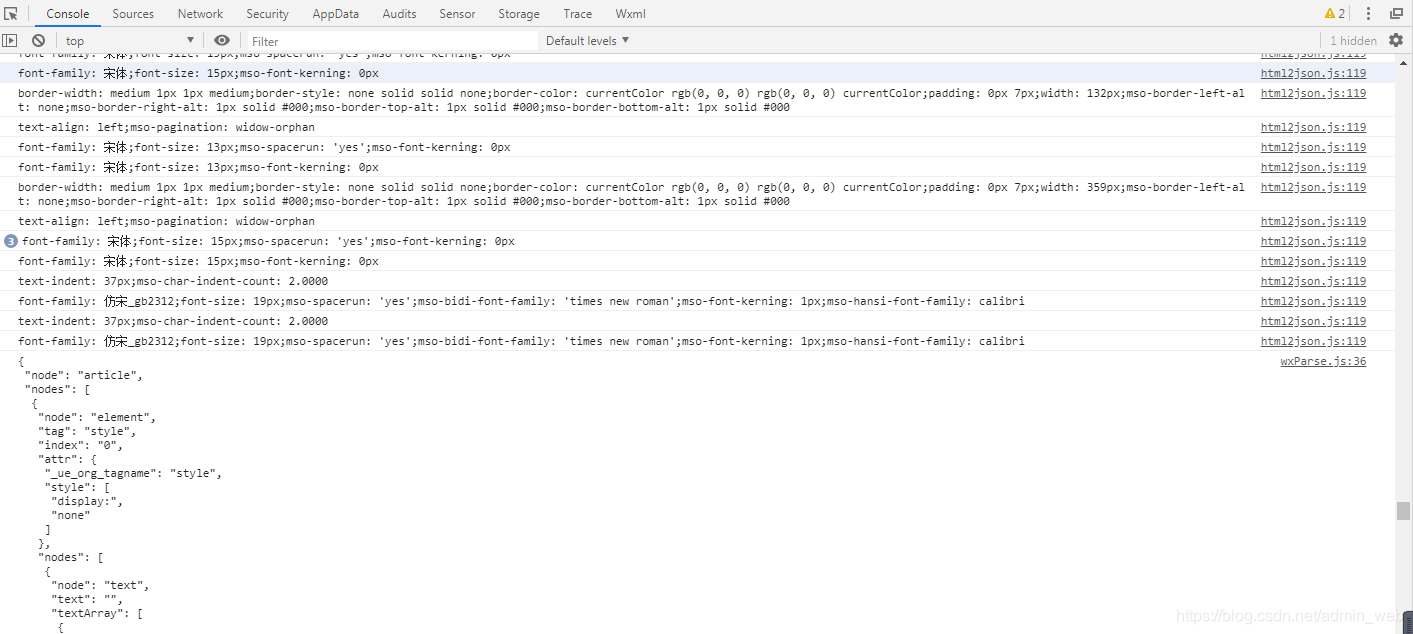The height and width of the screenshot is (634, 1413).
Task: Show the console sidebar toggle icon
Action: point(10,41)
